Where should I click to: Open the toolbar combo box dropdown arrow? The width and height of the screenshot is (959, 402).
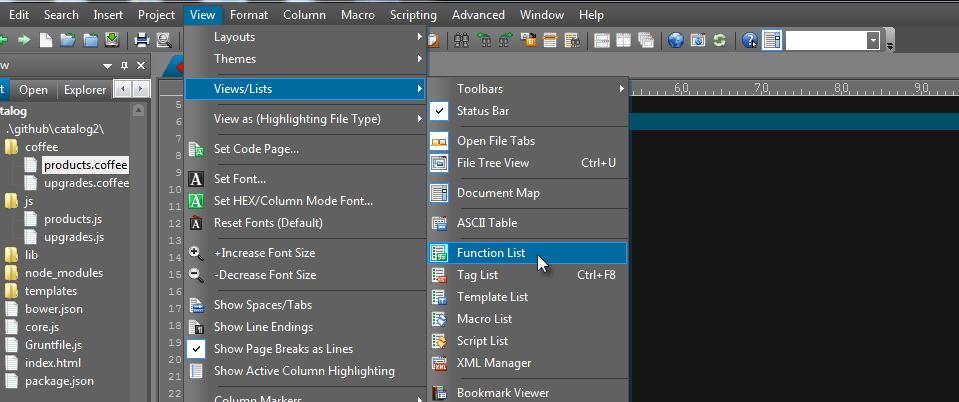click(x=873, y=41)
